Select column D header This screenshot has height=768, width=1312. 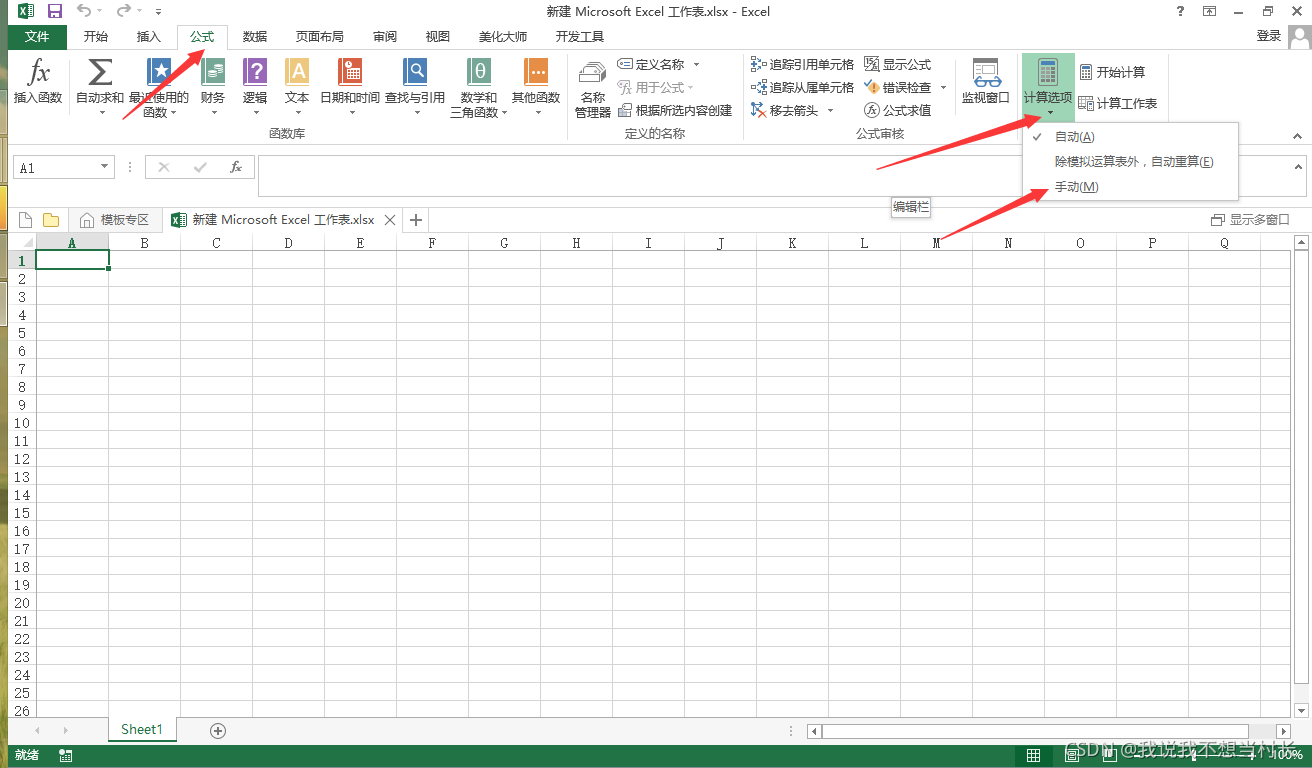(288, 242)
